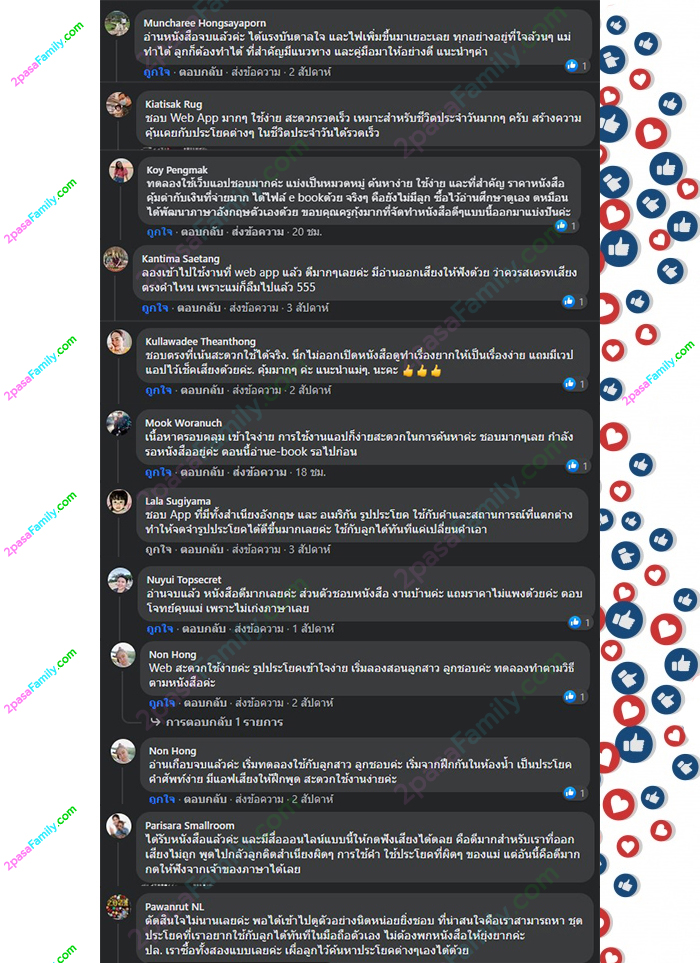Unlike Mook Woranuch's comment via ถูกใจ
Image resolution: width=700 pixels, height=963 pixels.
[158, 472]
